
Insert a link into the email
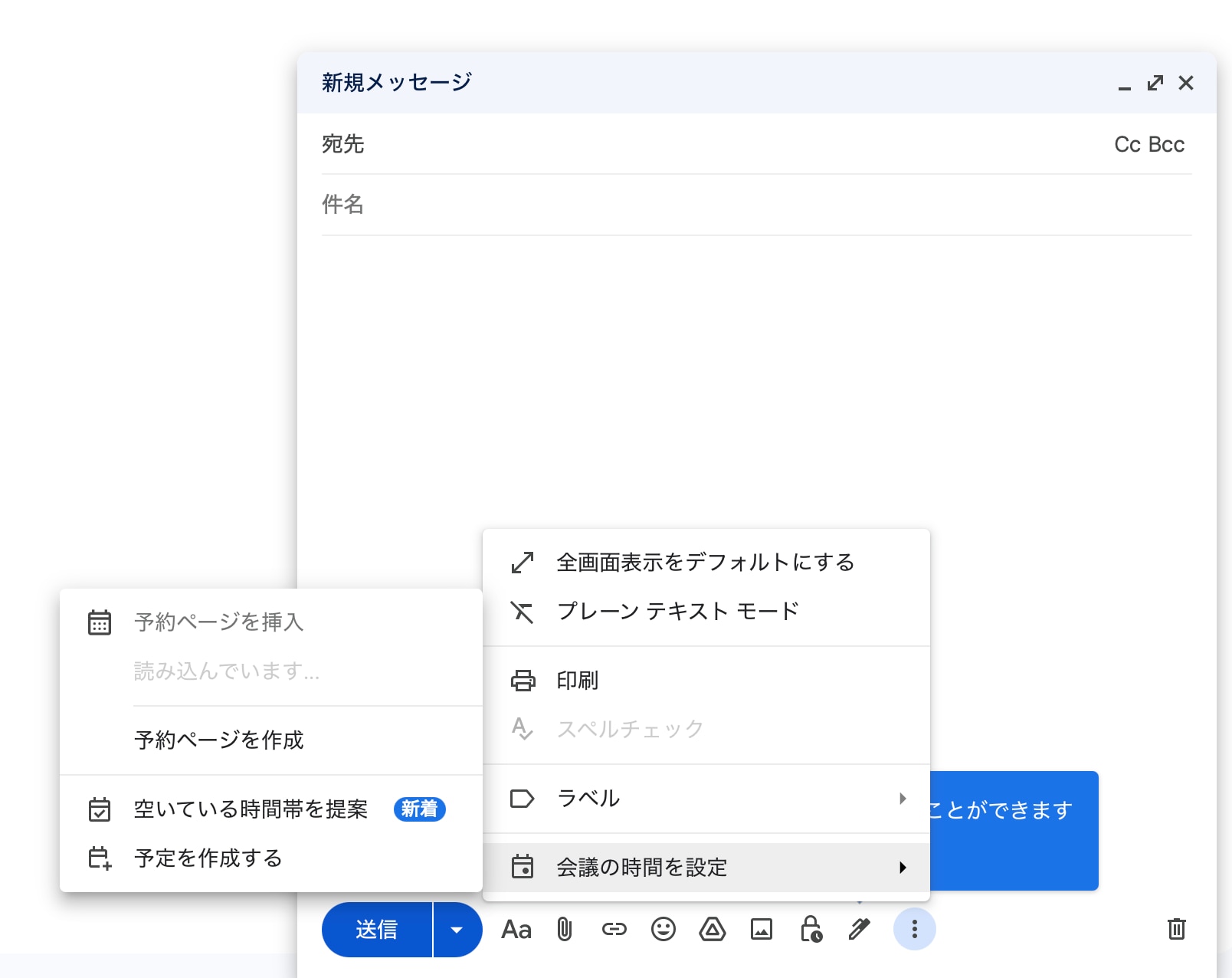point(614,930)
